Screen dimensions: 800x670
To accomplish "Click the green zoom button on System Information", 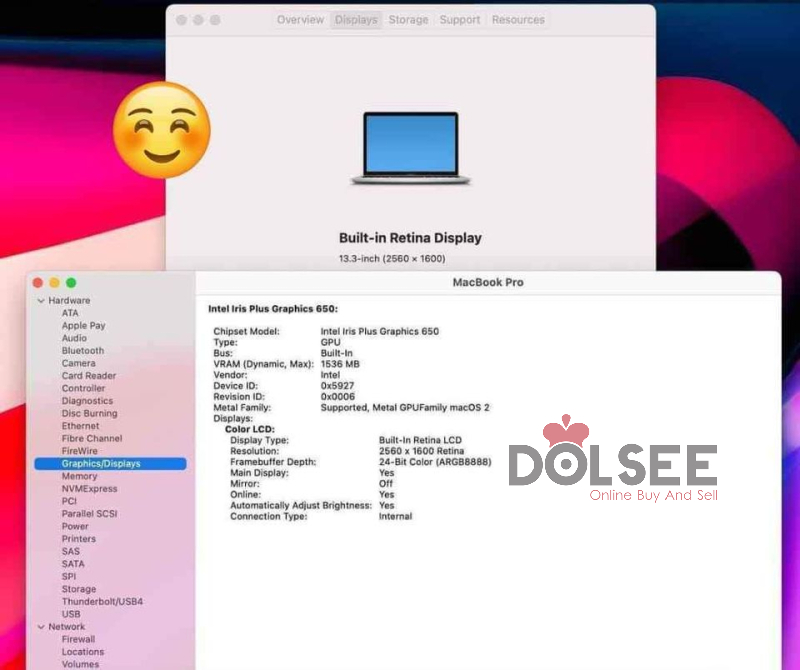I will point(71,283).
